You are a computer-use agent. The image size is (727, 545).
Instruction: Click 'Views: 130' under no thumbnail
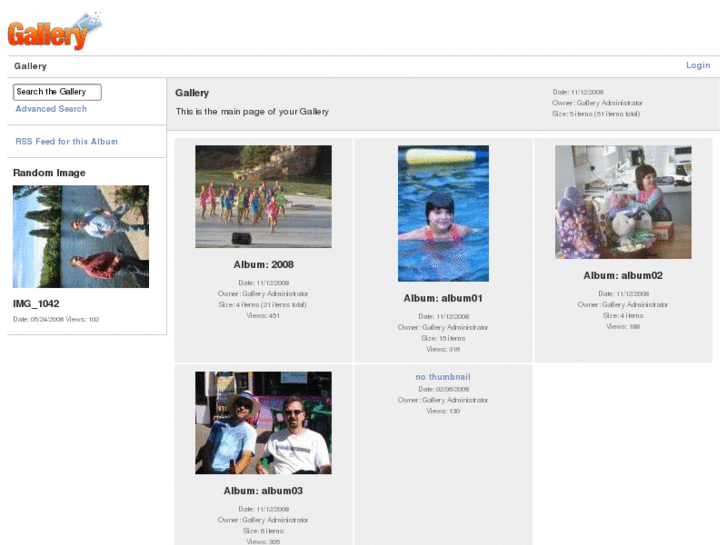[x=443, y=411]
